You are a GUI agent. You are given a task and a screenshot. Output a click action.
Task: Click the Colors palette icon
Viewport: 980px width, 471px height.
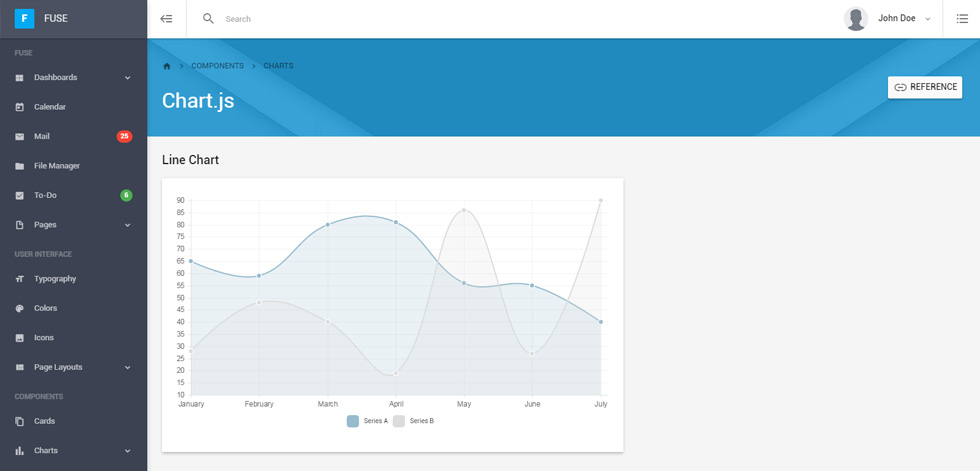pos(19,309)
